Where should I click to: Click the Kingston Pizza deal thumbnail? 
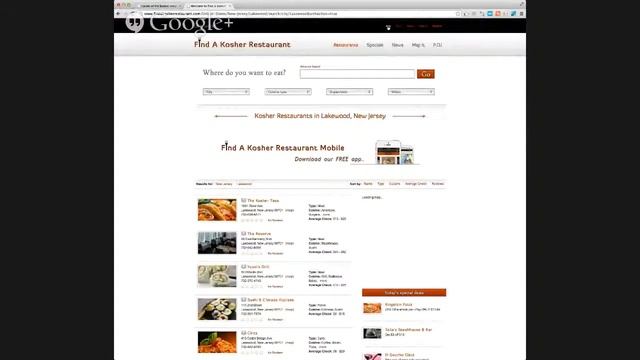click(x=372, y=308)
